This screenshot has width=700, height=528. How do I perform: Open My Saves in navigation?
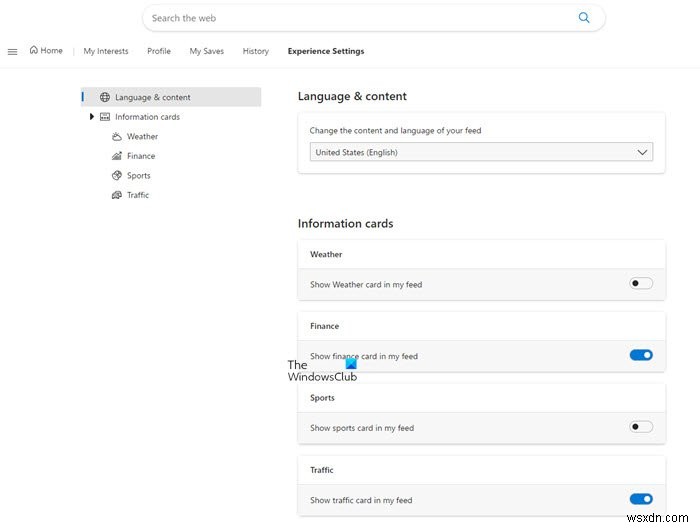(x=207, y=51)
